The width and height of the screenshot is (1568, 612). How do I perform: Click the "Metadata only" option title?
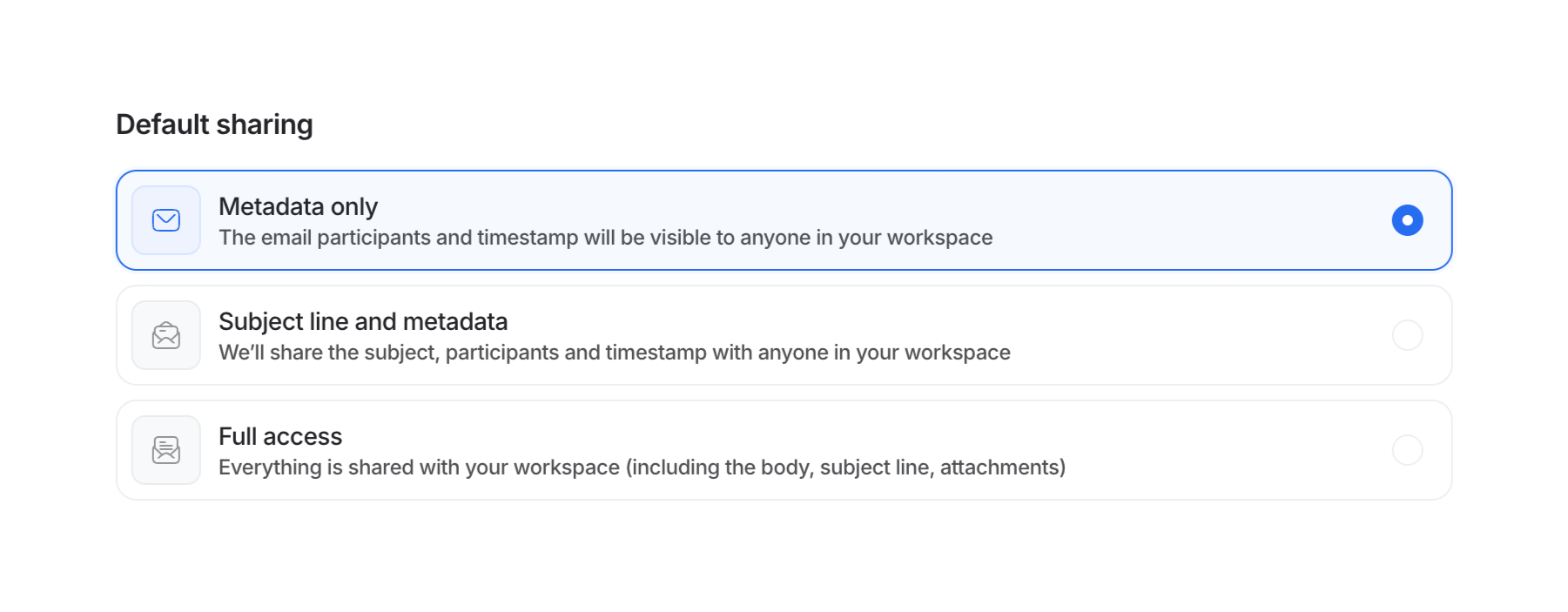[298, 207]
